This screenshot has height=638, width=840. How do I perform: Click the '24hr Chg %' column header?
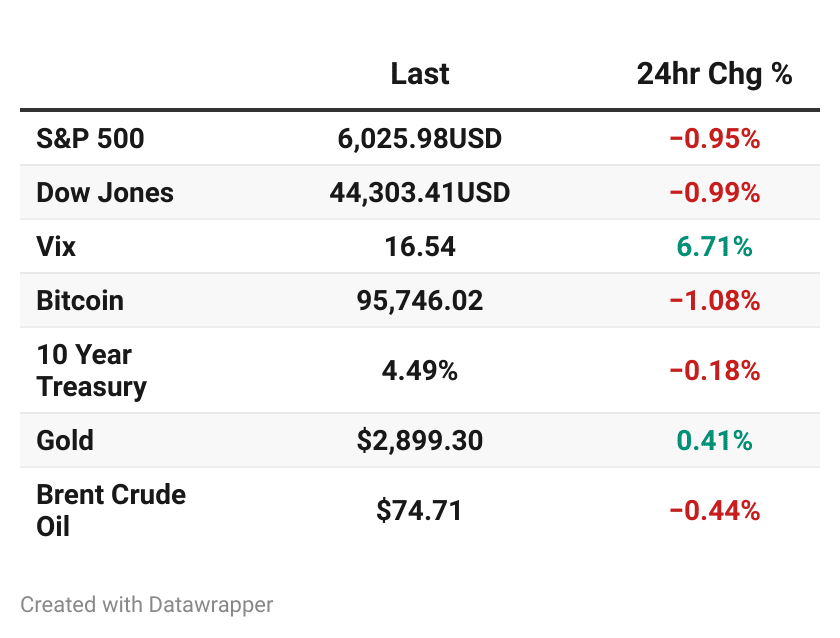(x=714, y=74)
